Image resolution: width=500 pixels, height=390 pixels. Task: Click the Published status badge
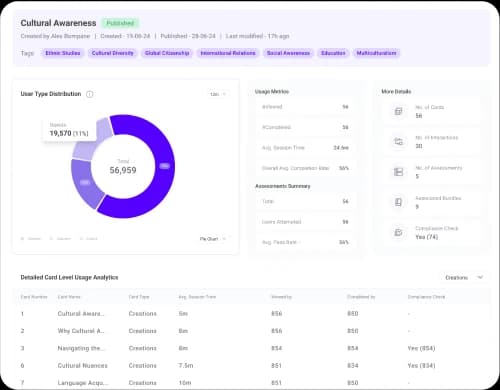(120, 23)
